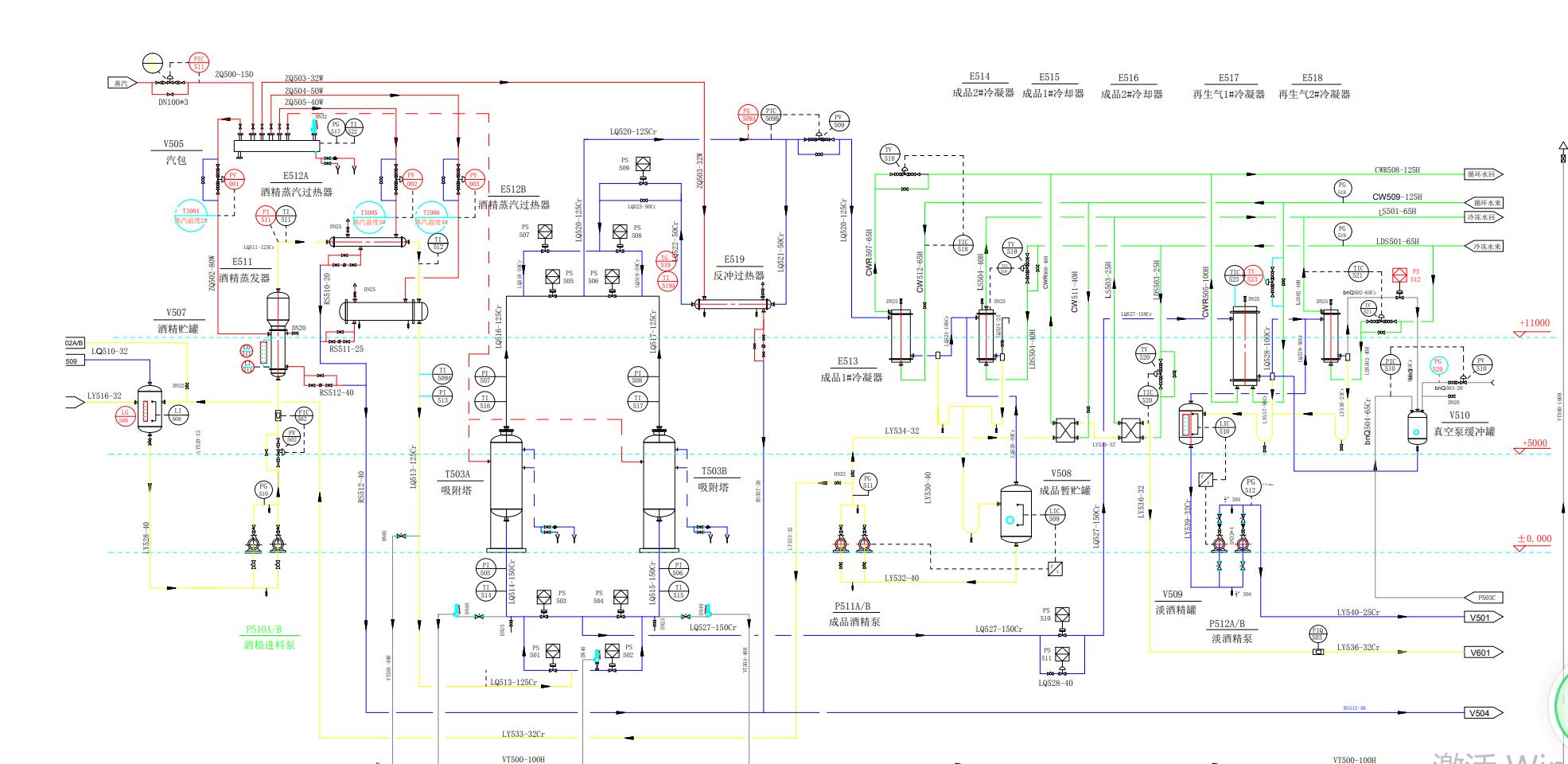Select the PS 509 sample point symbol
Viewport: 1568px width, 764px height.
coord(643,164)
